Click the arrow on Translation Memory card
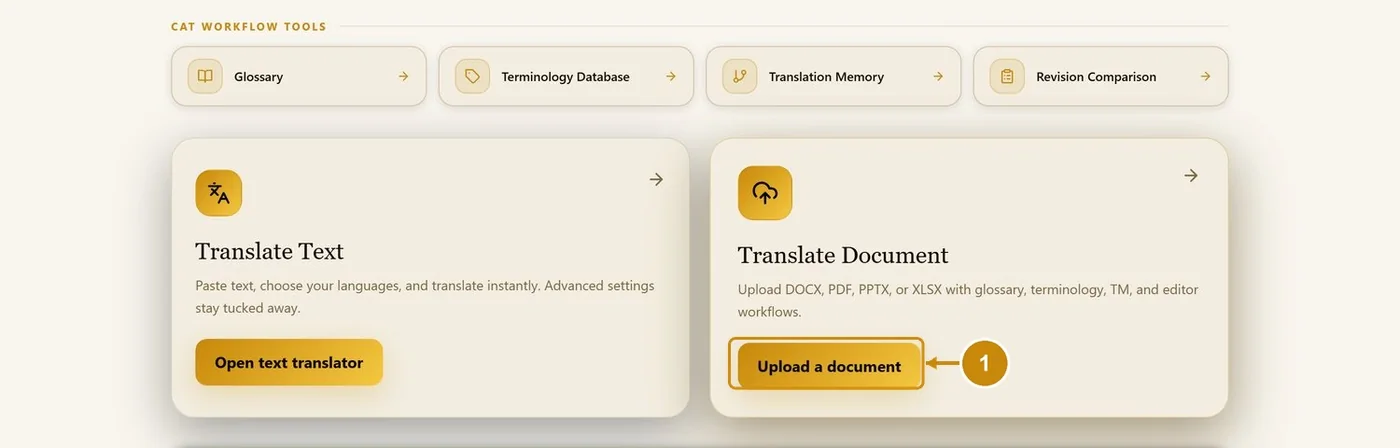The width and height of the screenshot is (1400, 448). click(x=938, y=76)
